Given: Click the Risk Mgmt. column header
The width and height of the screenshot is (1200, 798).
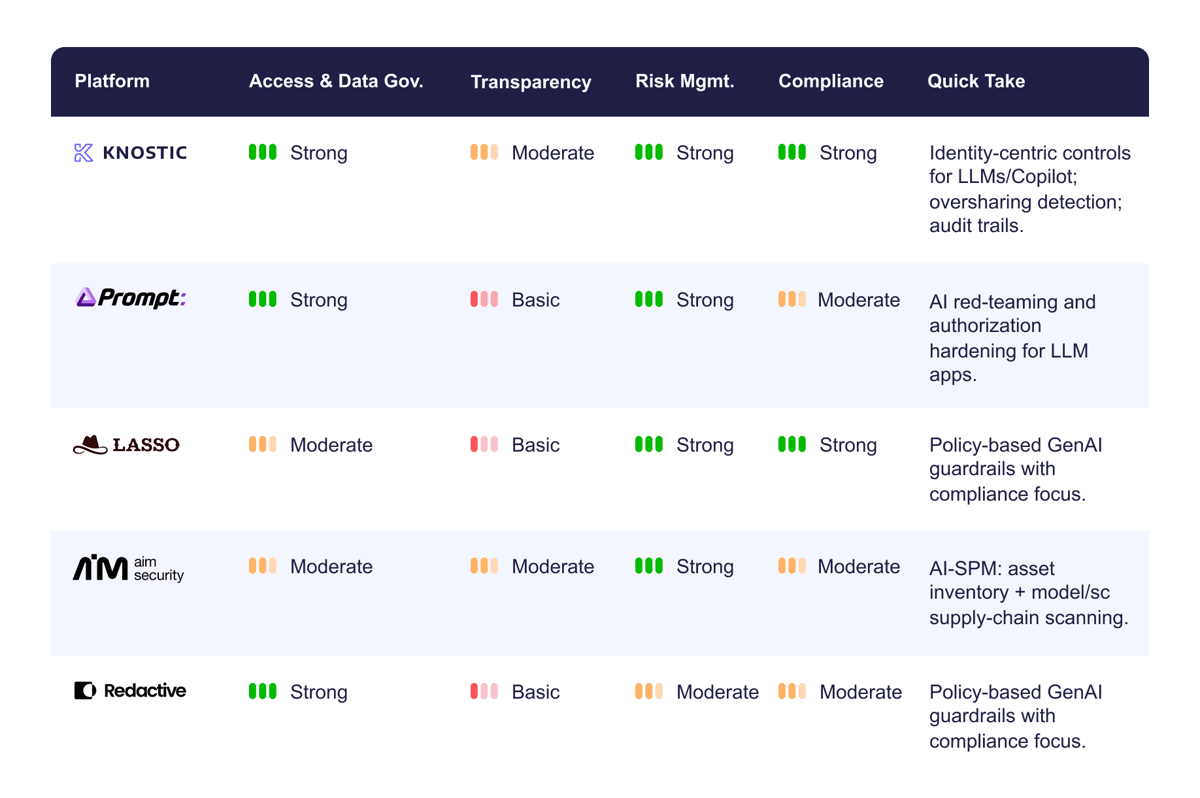Looking at the screenshot, I should coord(685,81).
